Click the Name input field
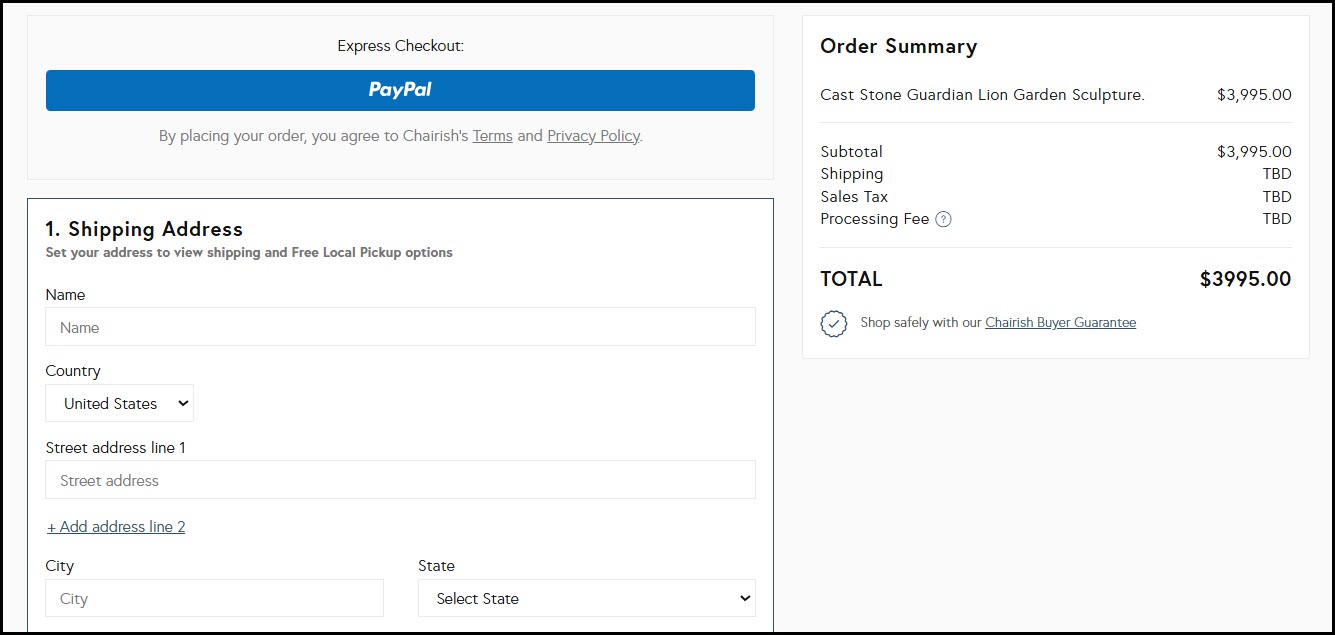This screenshot has height=635, width=1335. pos(400,327)
